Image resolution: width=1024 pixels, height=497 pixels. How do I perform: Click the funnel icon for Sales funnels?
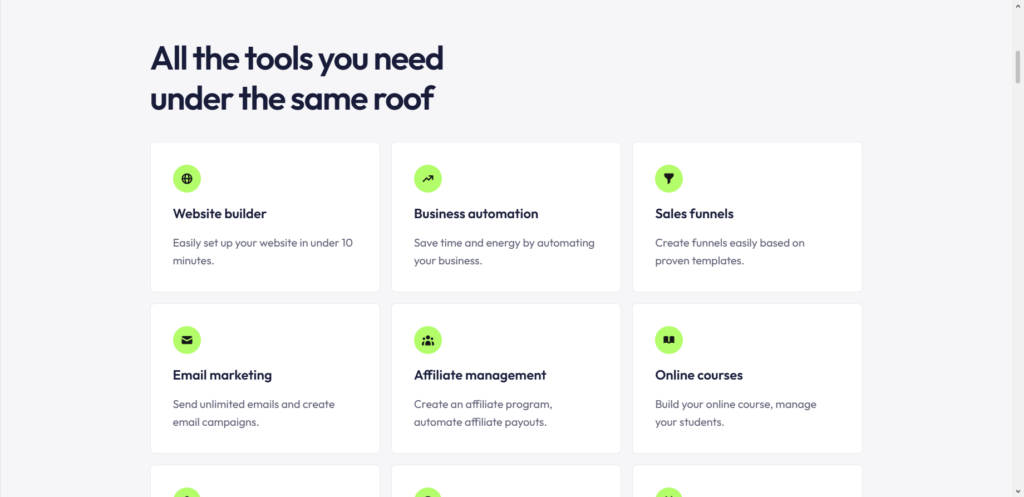(669, 179)
